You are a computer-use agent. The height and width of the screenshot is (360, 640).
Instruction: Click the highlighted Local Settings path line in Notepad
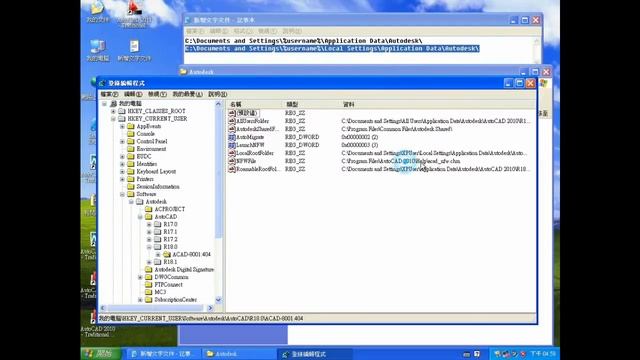[332, 49]
